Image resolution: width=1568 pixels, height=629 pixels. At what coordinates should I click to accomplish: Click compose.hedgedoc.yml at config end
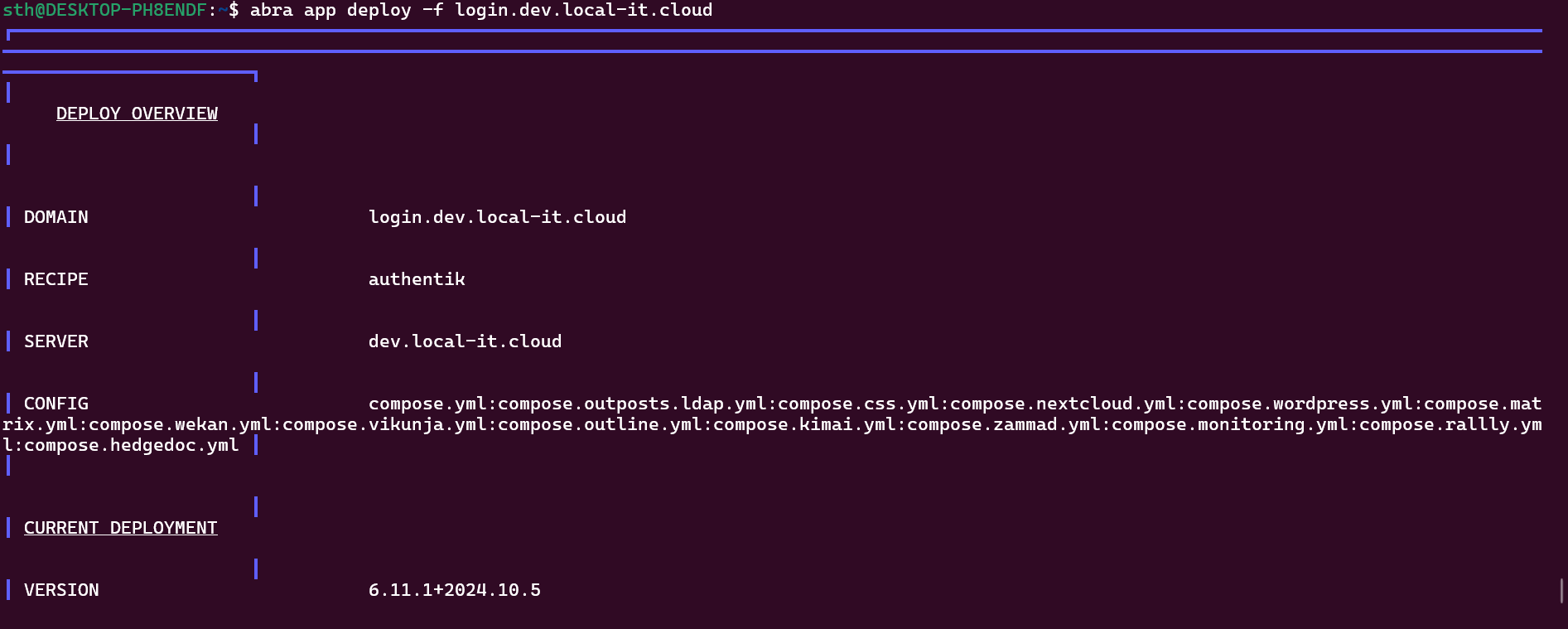[x=132, y=445]
